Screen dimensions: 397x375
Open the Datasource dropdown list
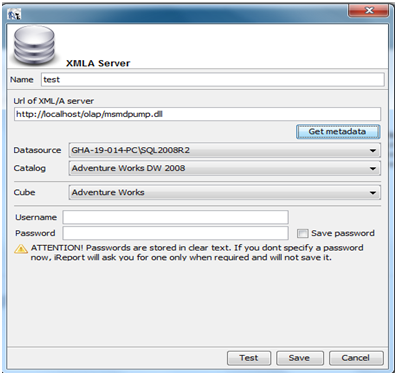coord(224,150)
